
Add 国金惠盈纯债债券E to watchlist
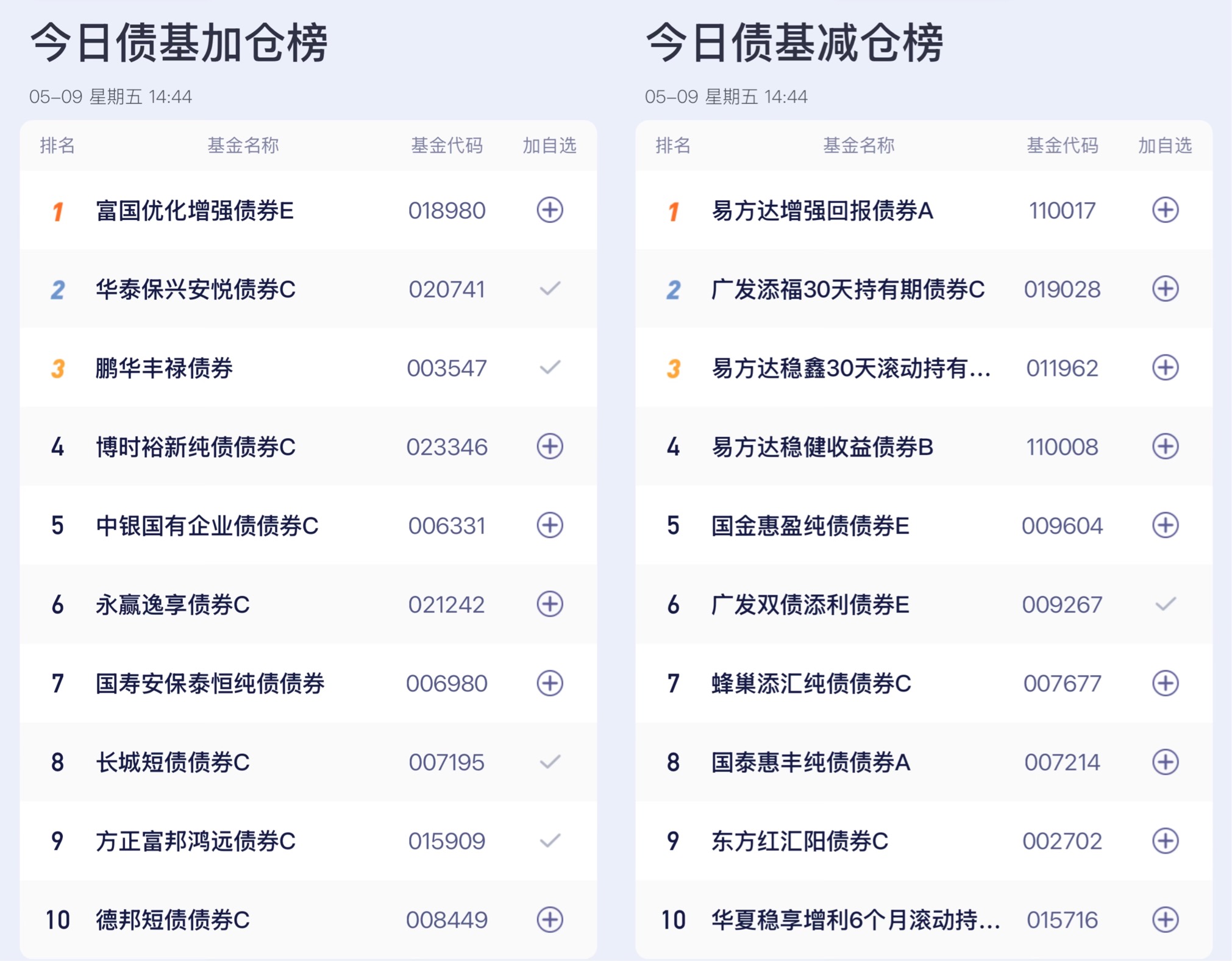coord(1165,525)
